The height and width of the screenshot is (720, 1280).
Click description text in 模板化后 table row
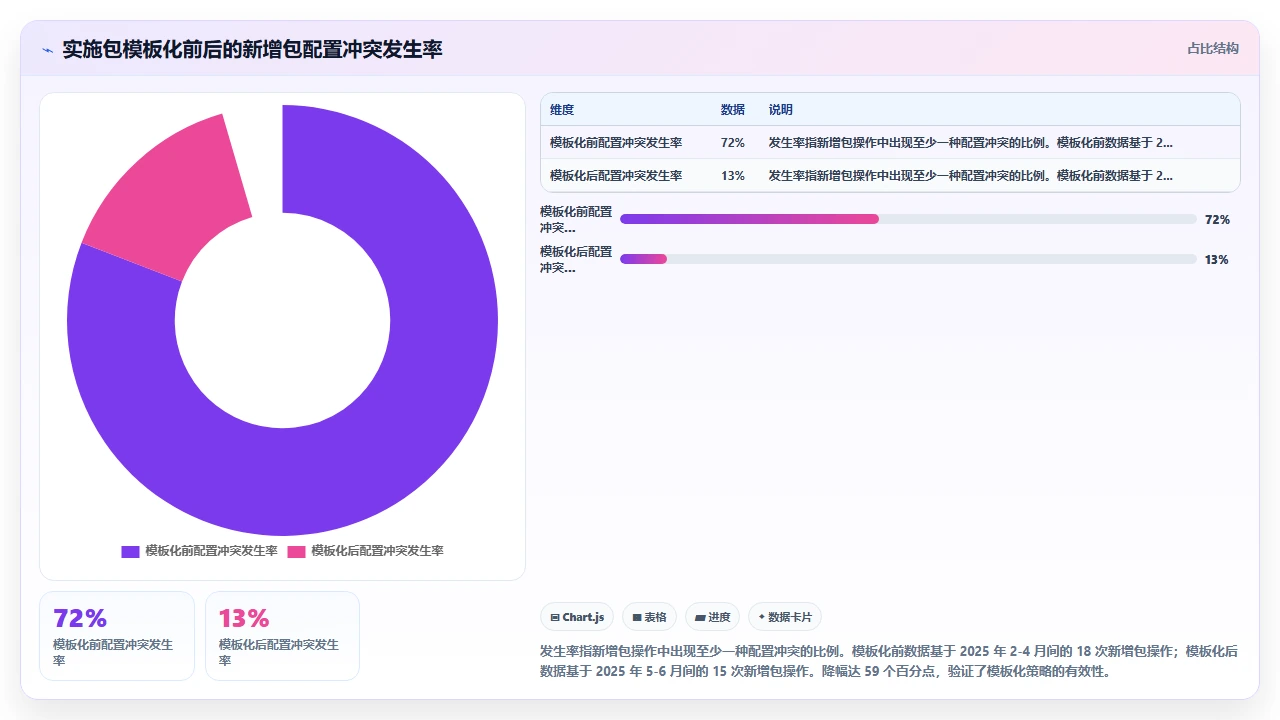point(971,176)
